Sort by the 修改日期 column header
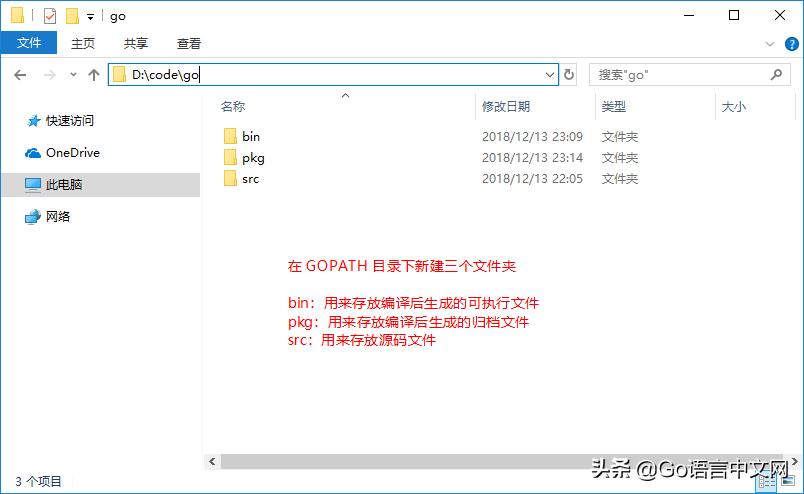Screen dimensions: 804x494 tap(506, 107)
